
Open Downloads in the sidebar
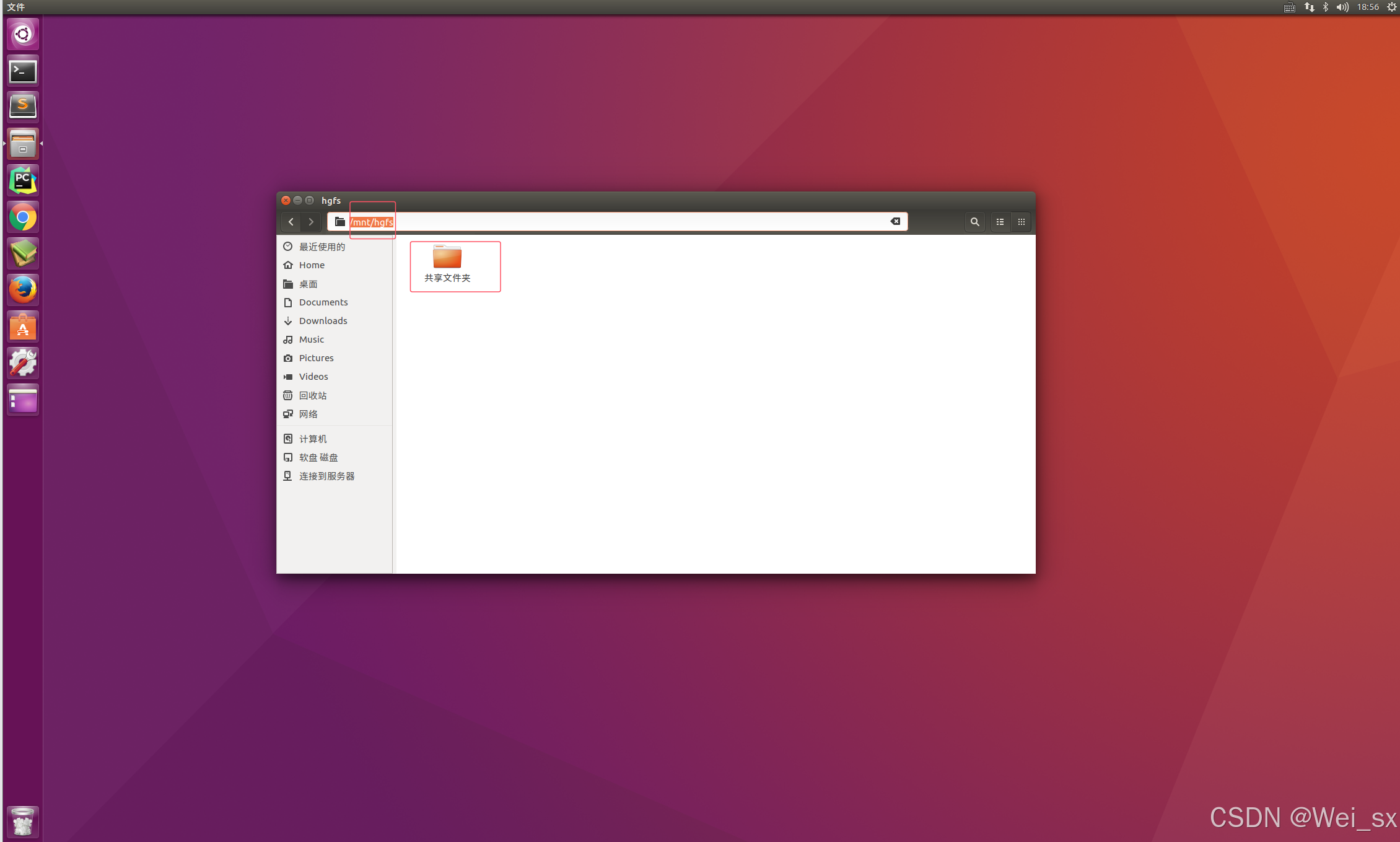click(323, 321)
